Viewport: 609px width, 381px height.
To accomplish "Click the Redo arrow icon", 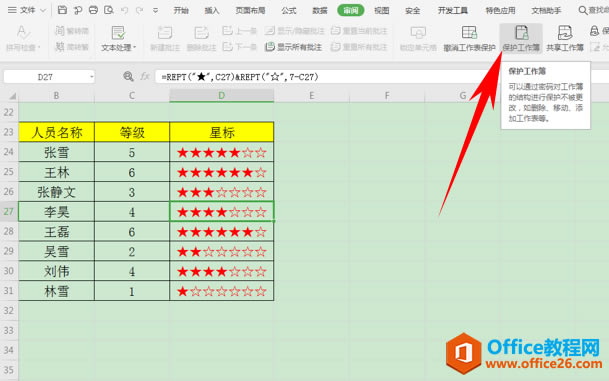I will coord(139,10).
